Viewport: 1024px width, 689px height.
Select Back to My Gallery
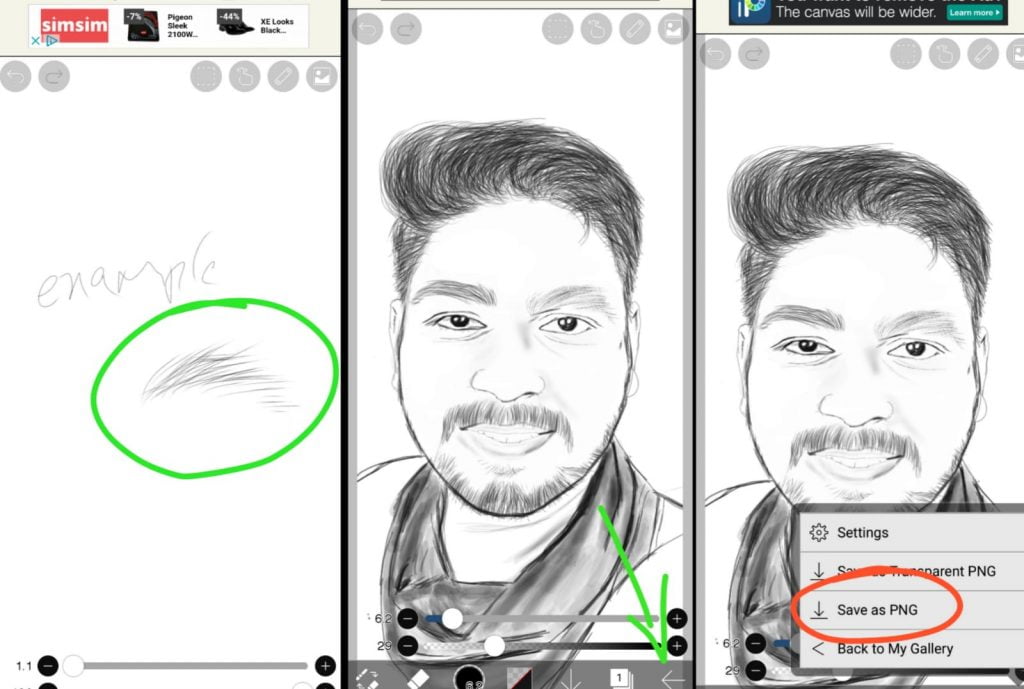tap(894, 649)
